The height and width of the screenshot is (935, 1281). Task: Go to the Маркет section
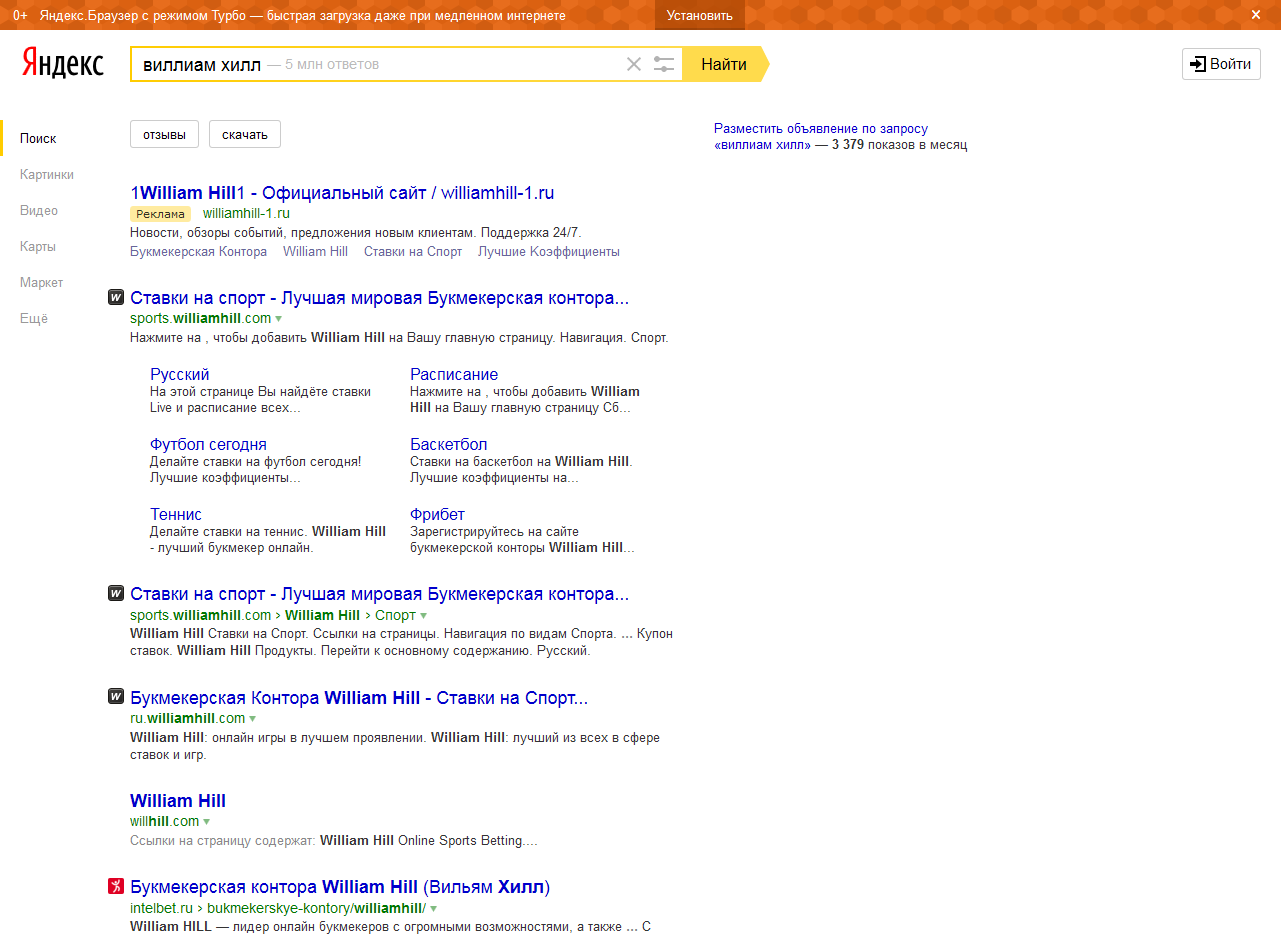point(41,282)
